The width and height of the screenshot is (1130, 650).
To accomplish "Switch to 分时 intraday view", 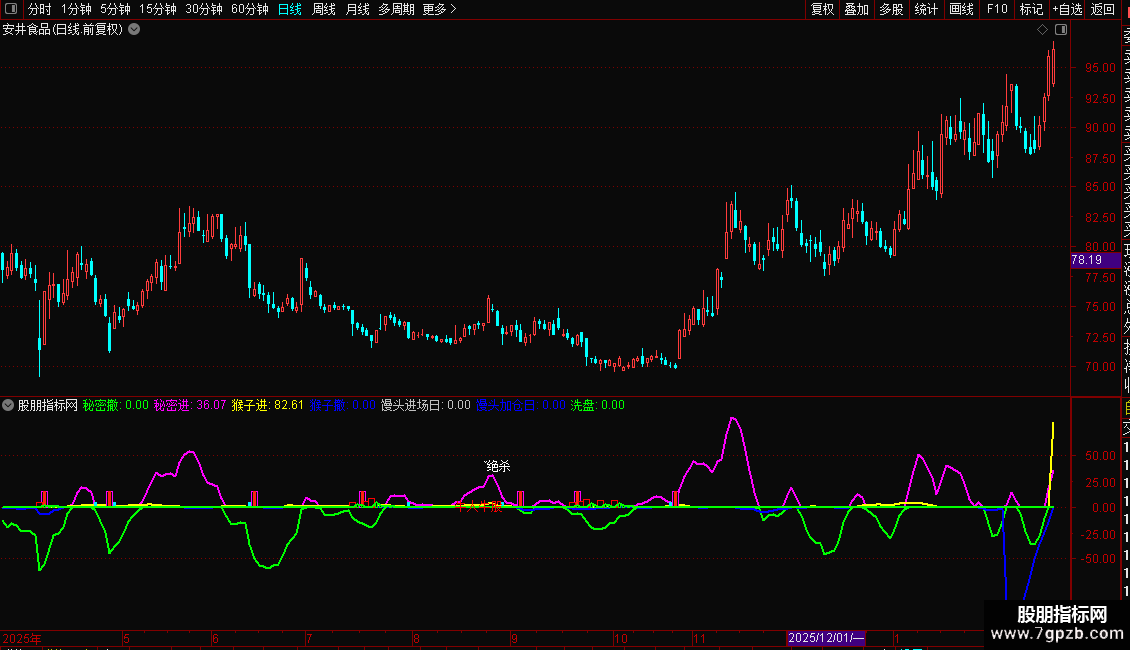I will click(x=40, y=9).
